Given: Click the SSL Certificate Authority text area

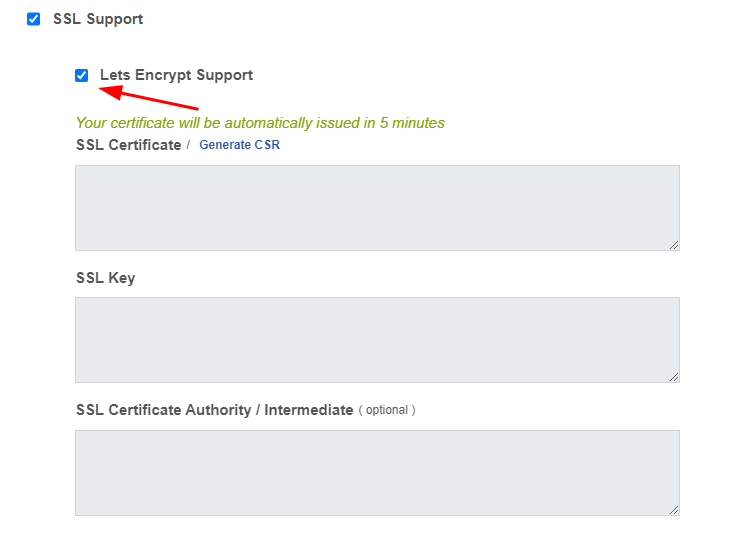Looking at the screenshot, I should [x=377, y=472].
